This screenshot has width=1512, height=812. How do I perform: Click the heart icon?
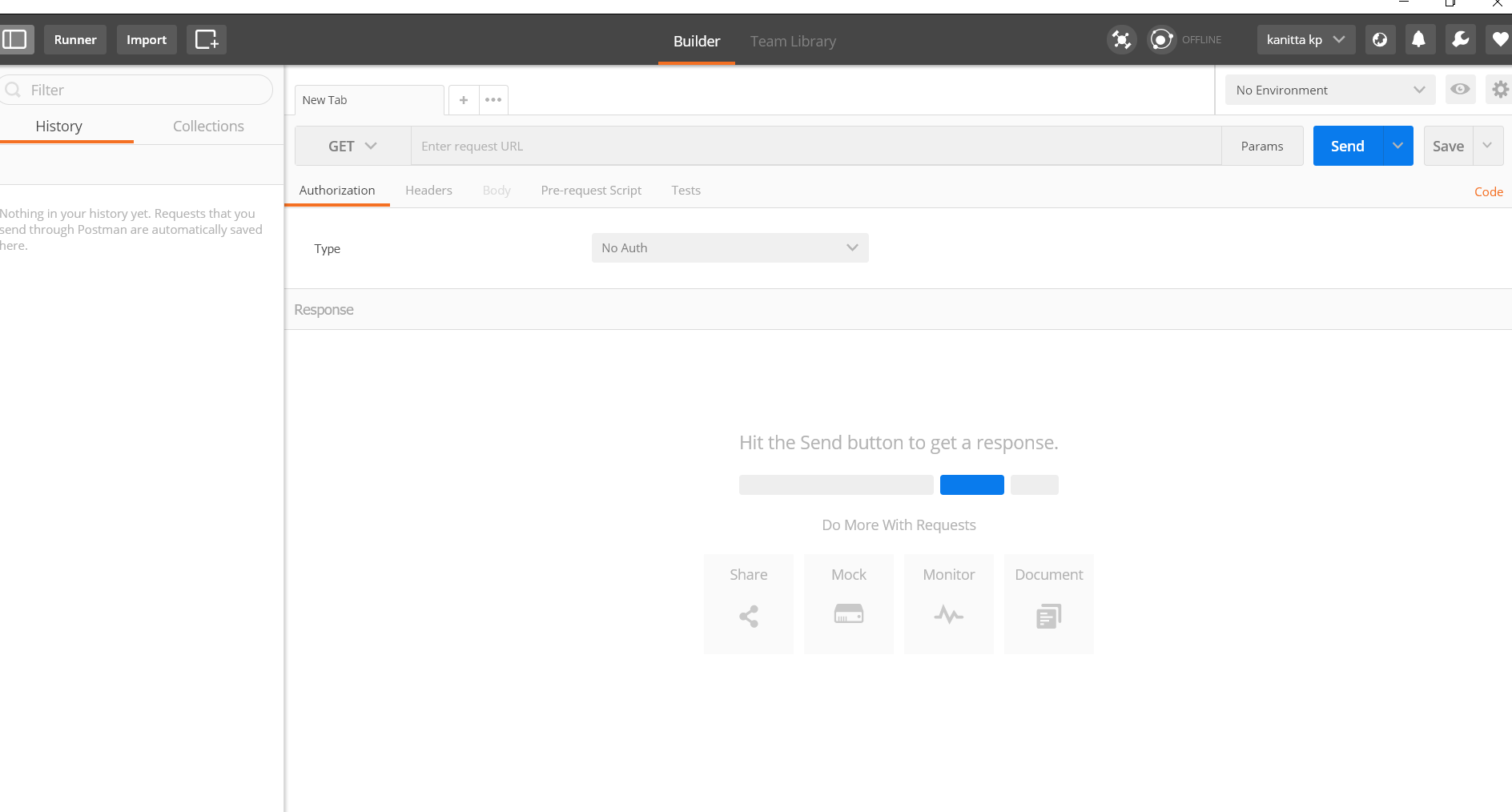pos(1500,39)
